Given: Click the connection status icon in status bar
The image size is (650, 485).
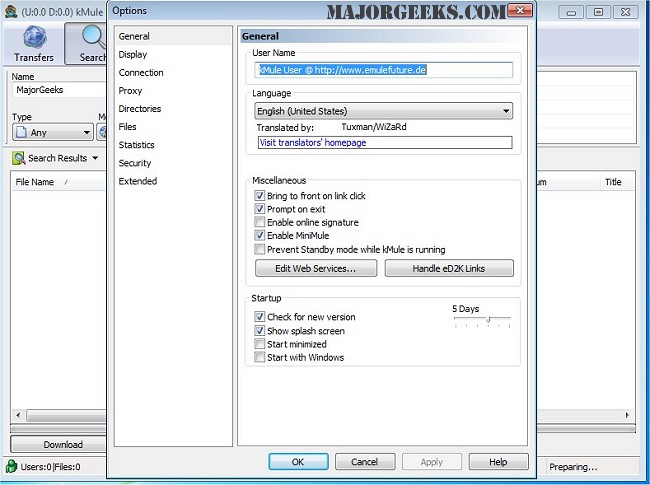Looking at the screenshot, I should 12,467.
